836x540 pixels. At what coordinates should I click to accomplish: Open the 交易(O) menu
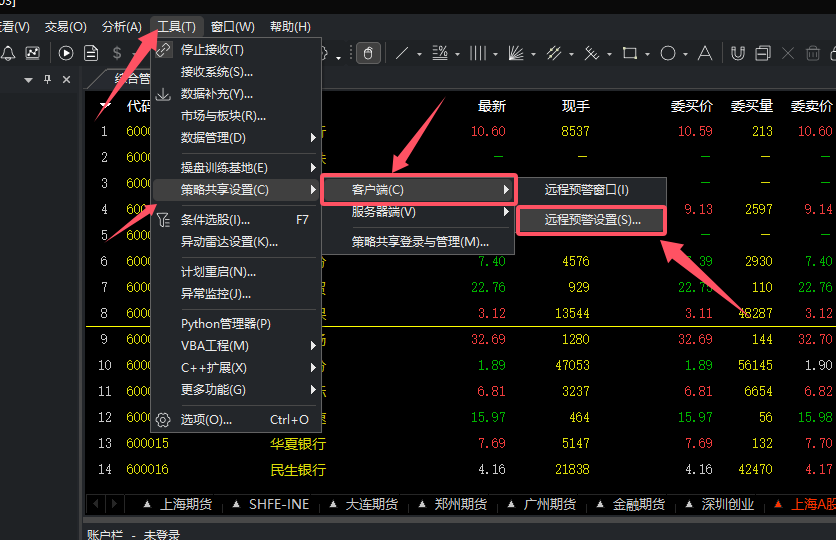(65, 26)
